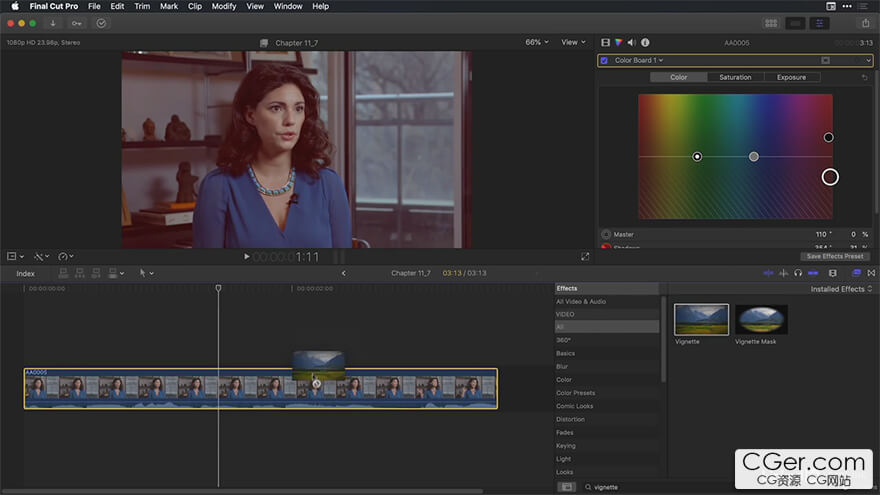880x495 pixels.
Task: Disable the Color Board 1 checkbox
Action: (x=604, y=60)
